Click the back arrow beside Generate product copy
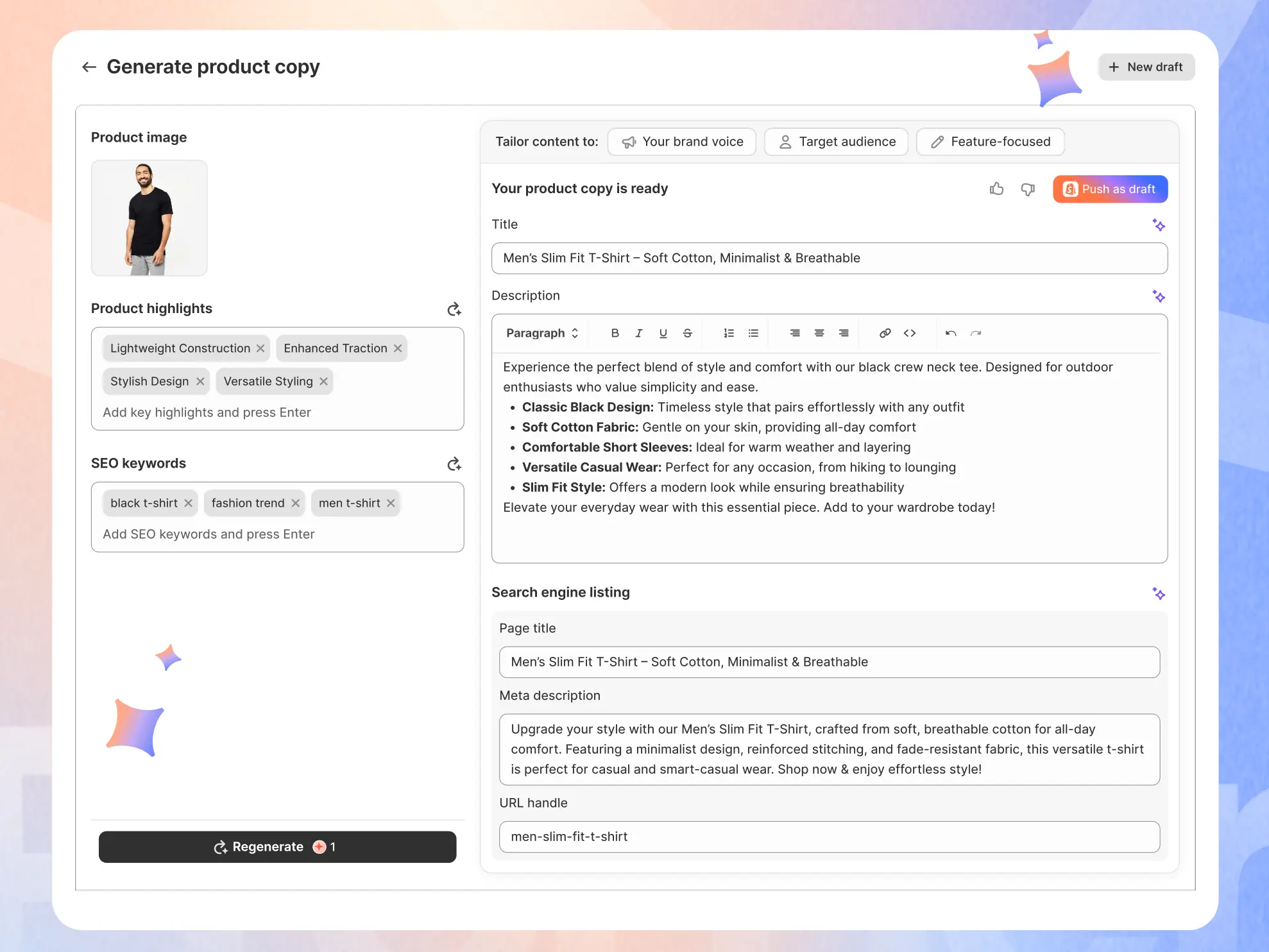 click(x=89, y=67)
